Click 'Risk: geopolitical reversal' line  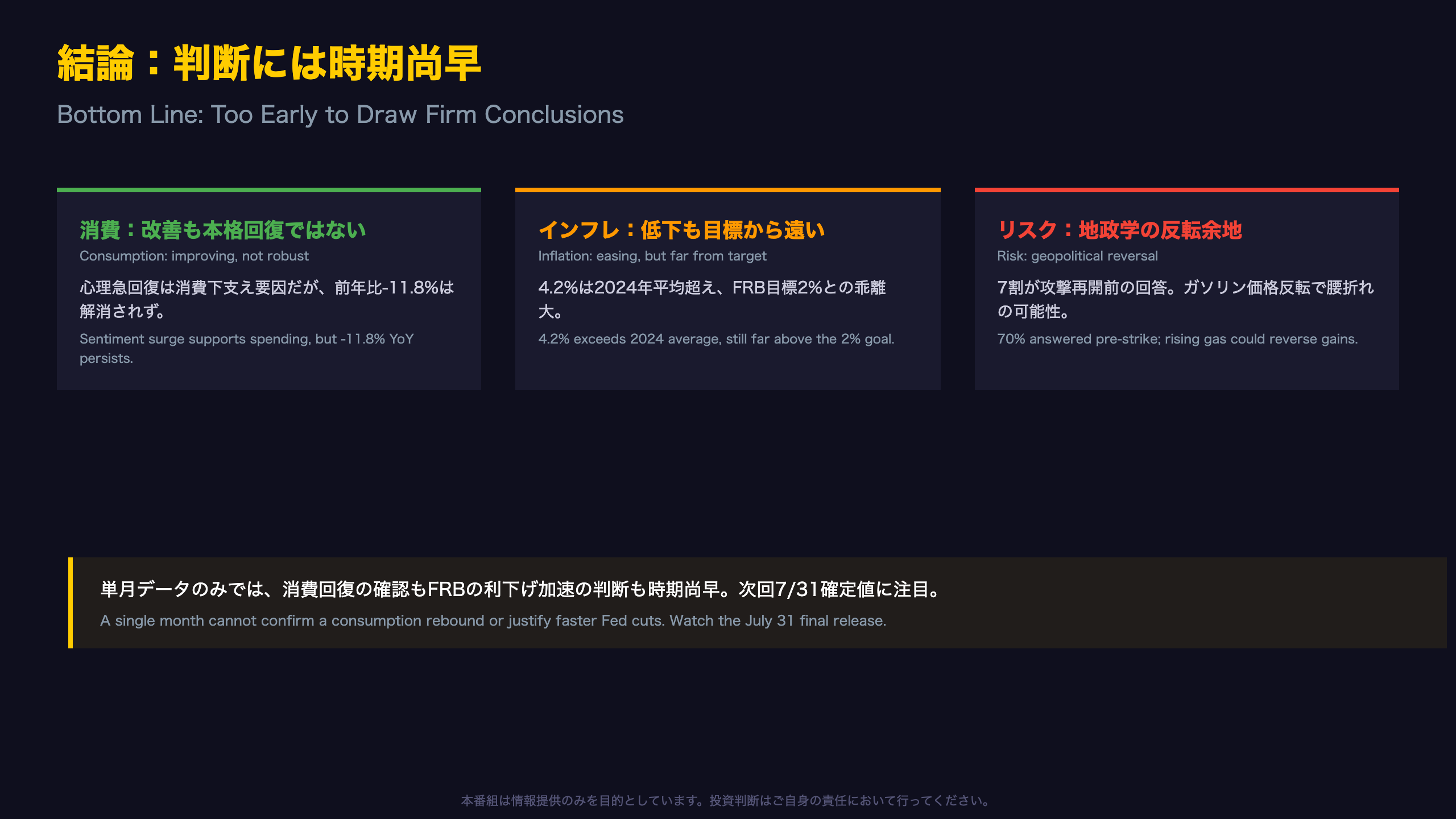1077,256
